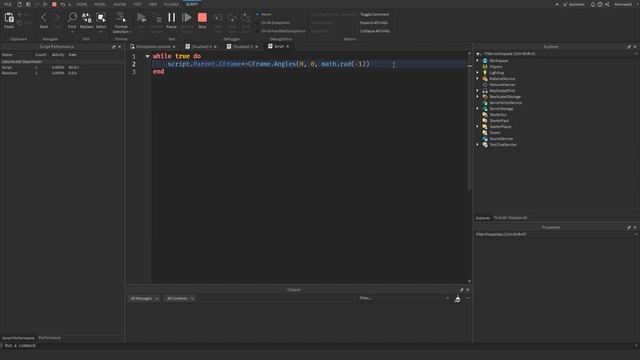
Task: Click the share icon in the top bar
Action: point(607,4)
